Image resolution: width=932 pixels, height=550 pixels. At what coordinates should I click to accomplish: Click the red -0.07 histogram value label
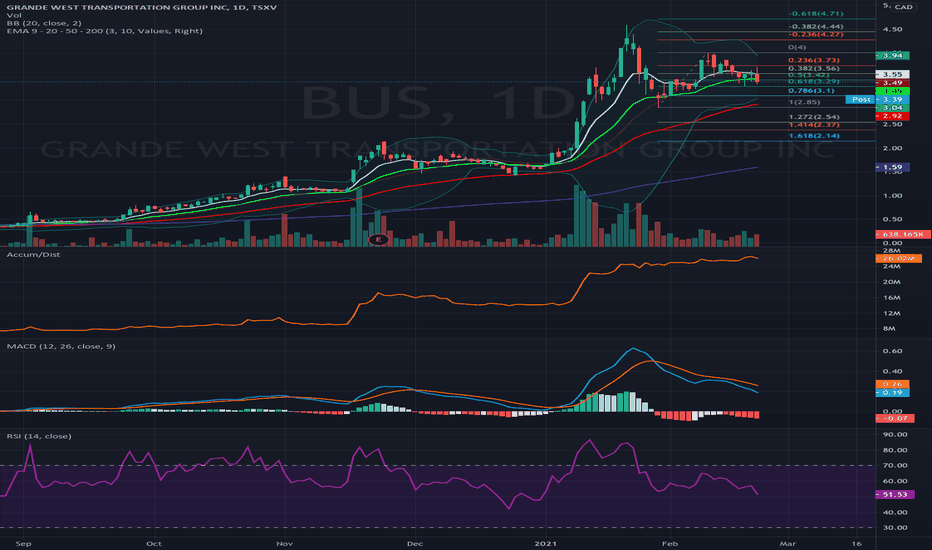tap(895, 419)
